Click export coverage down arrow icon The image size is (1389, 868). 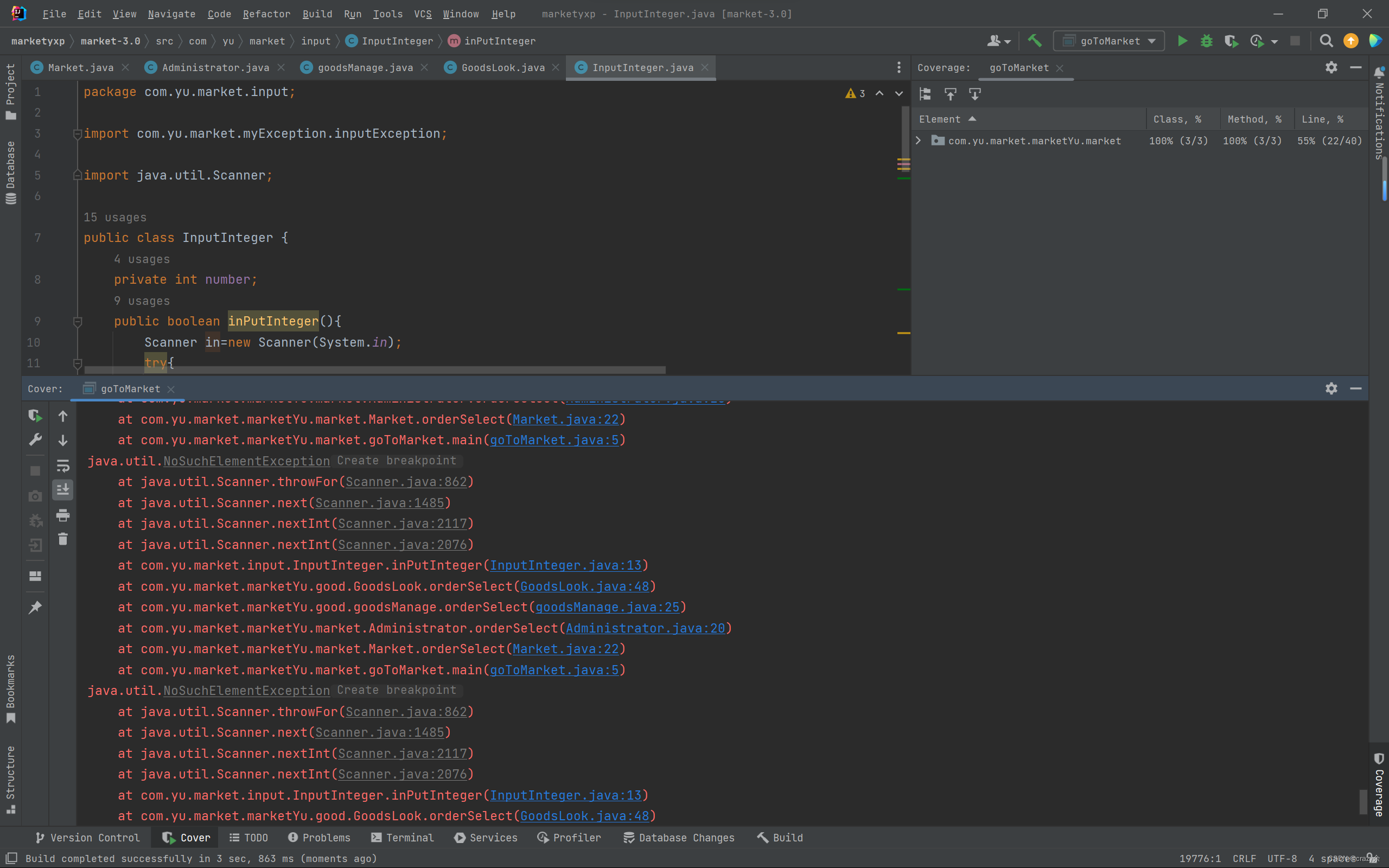974,94
